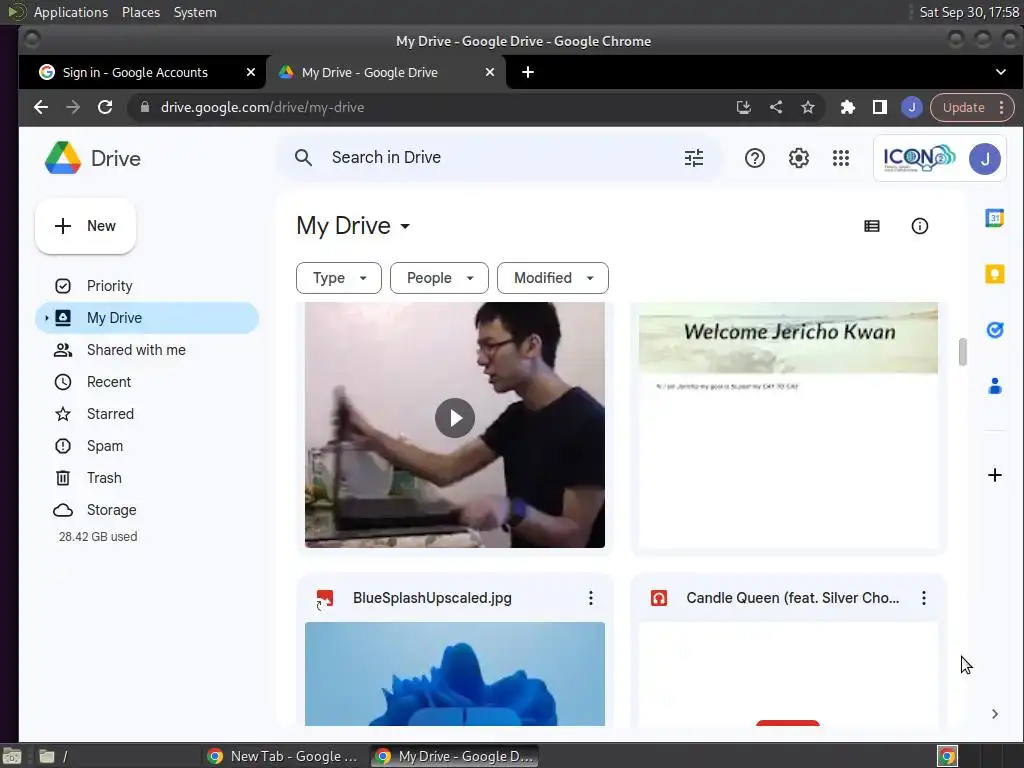1024x768 pixels.
Task: Select My Drive in the sidebar
Action: (x=148, y=318)
